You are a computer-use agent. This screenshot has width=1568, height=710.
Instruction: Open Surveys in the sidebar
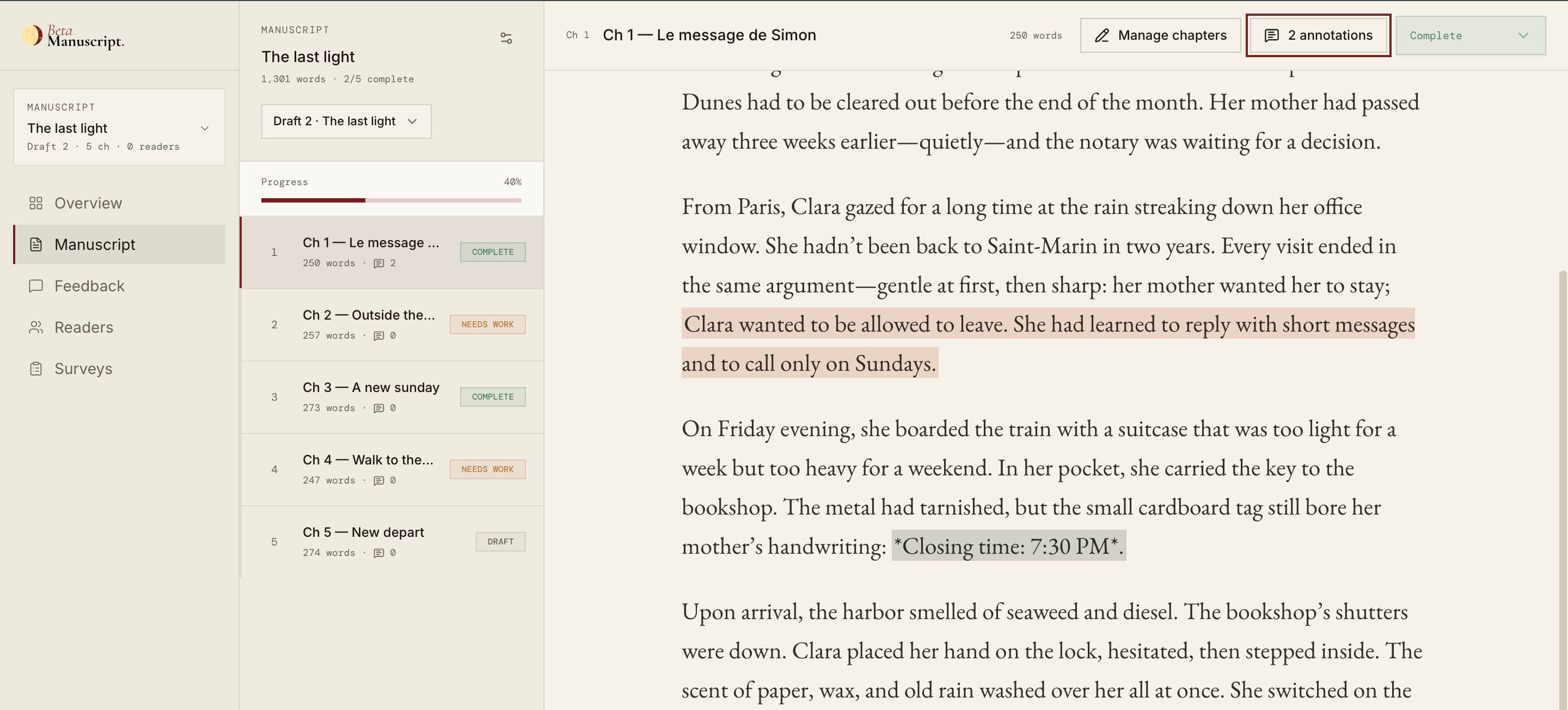pos(119,369)
